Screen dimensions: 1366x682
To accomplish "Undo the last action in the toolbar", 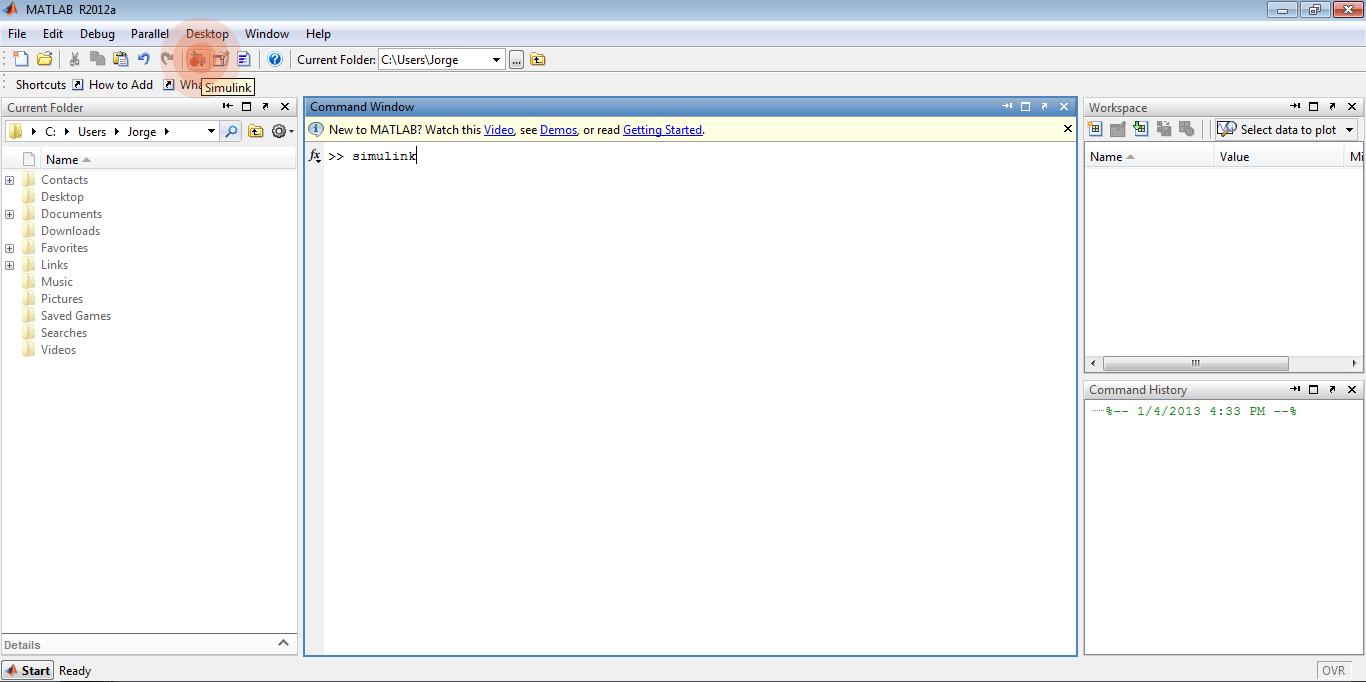I will (144, 59).
